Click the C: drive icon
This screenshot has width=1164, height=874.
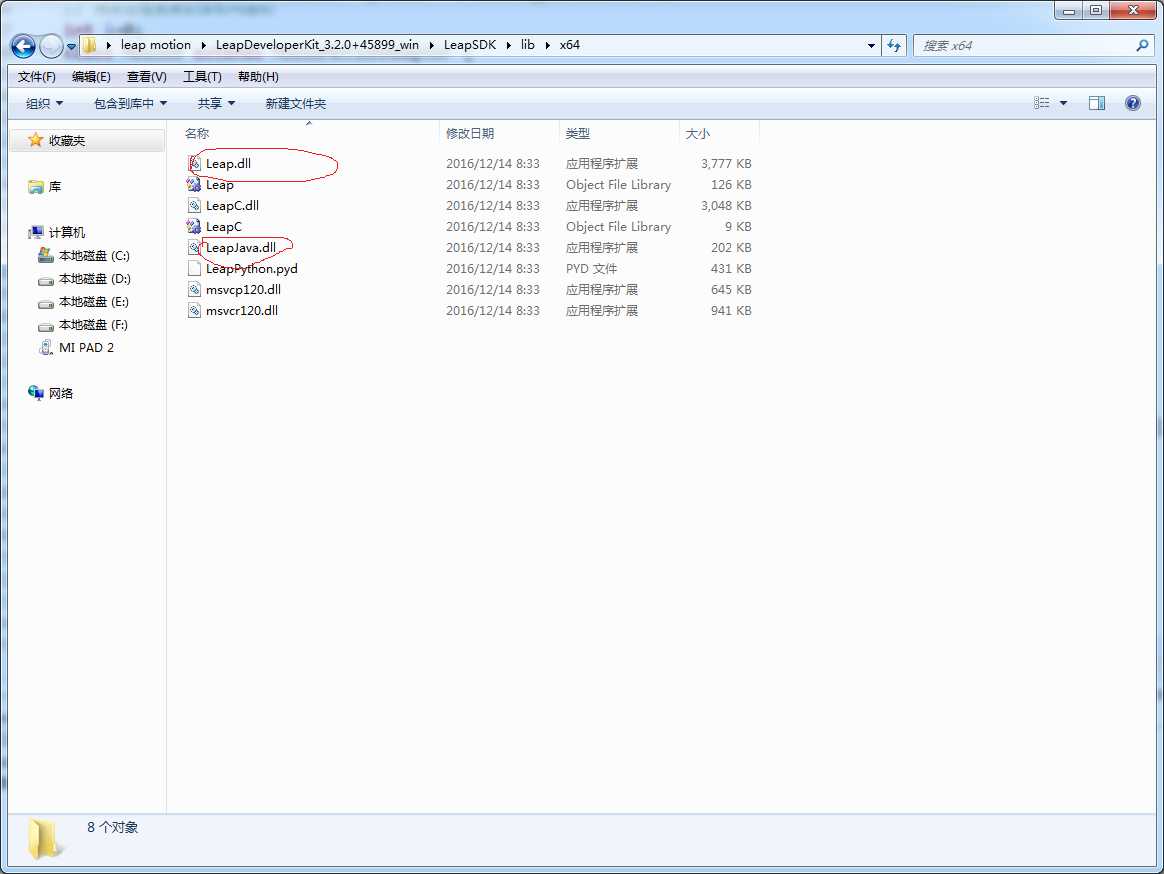[x=46, y=255]
